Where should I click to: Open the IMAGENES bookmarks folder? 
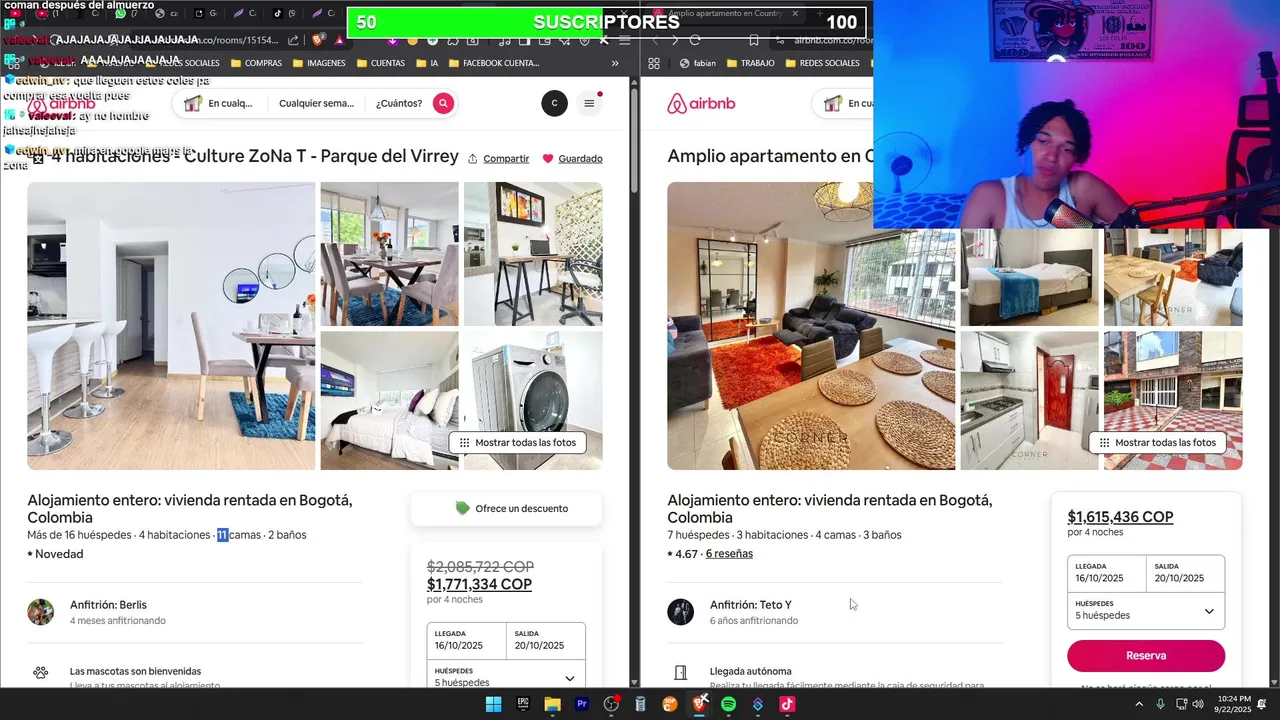pyautogui.click(x=318, y=63)
